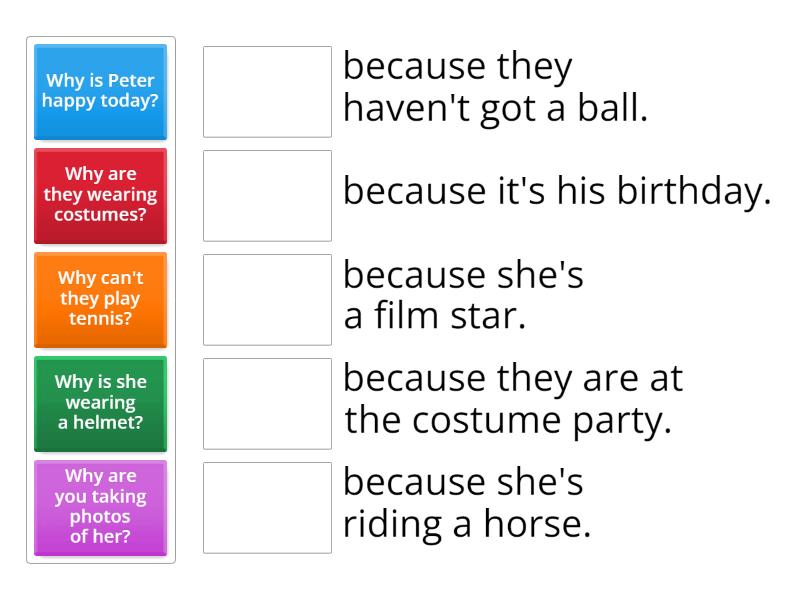Click the empty slot beside 'riding a horse'
800x600 pixels.
[267, 508]
